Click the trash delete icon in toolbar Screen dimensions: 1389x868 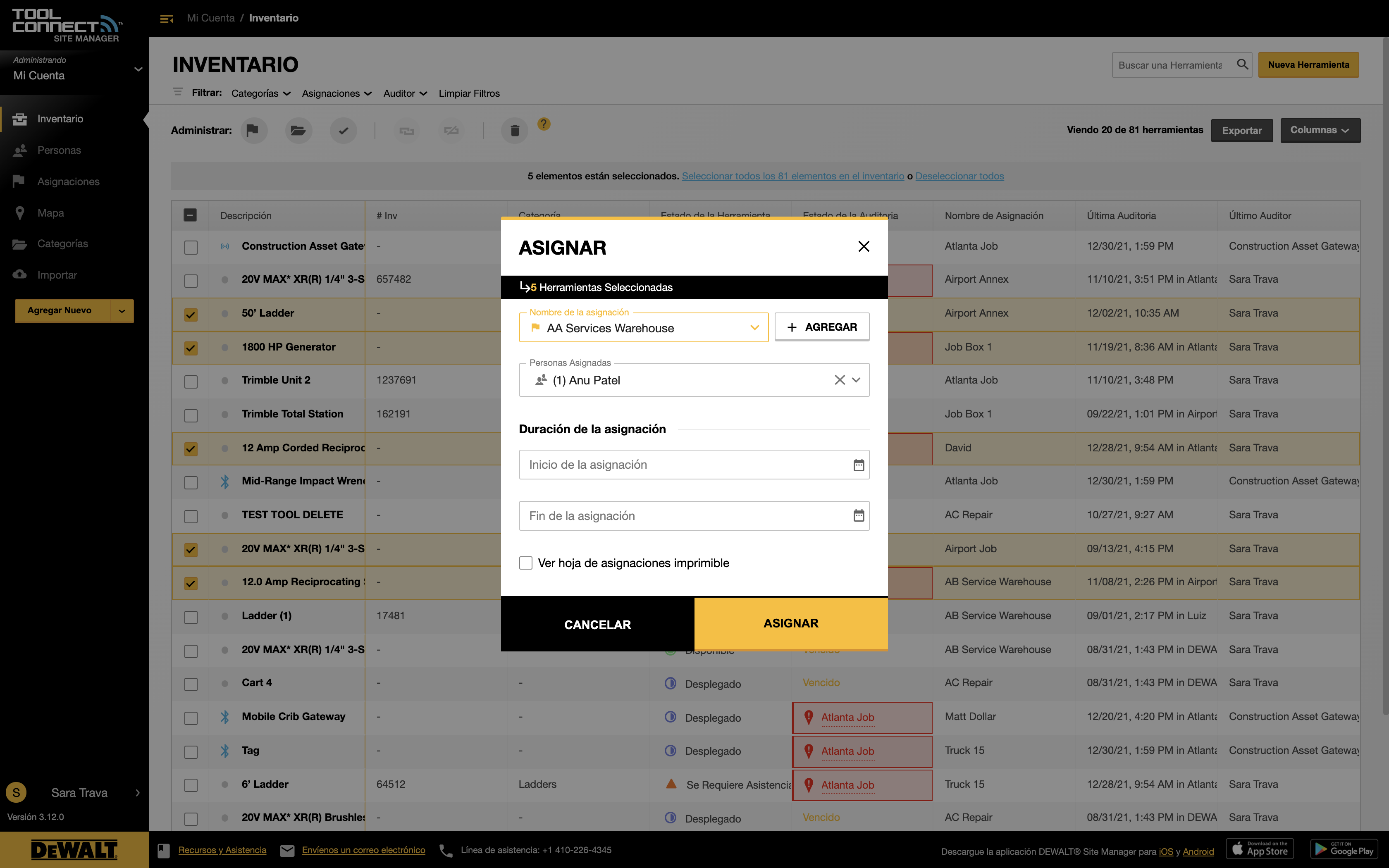[514, 130]
